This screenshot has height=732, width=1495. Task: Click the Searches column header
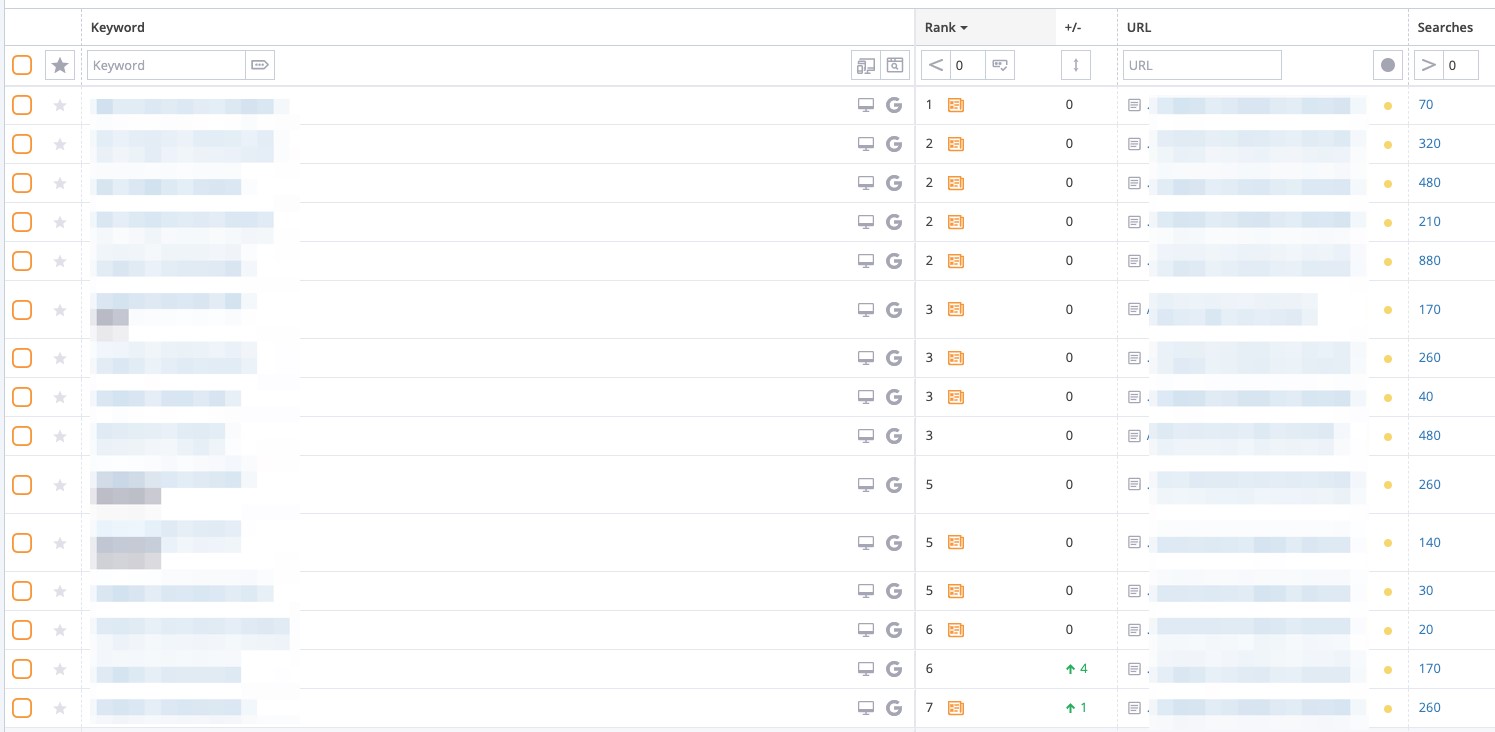(x=1445, y=28)
